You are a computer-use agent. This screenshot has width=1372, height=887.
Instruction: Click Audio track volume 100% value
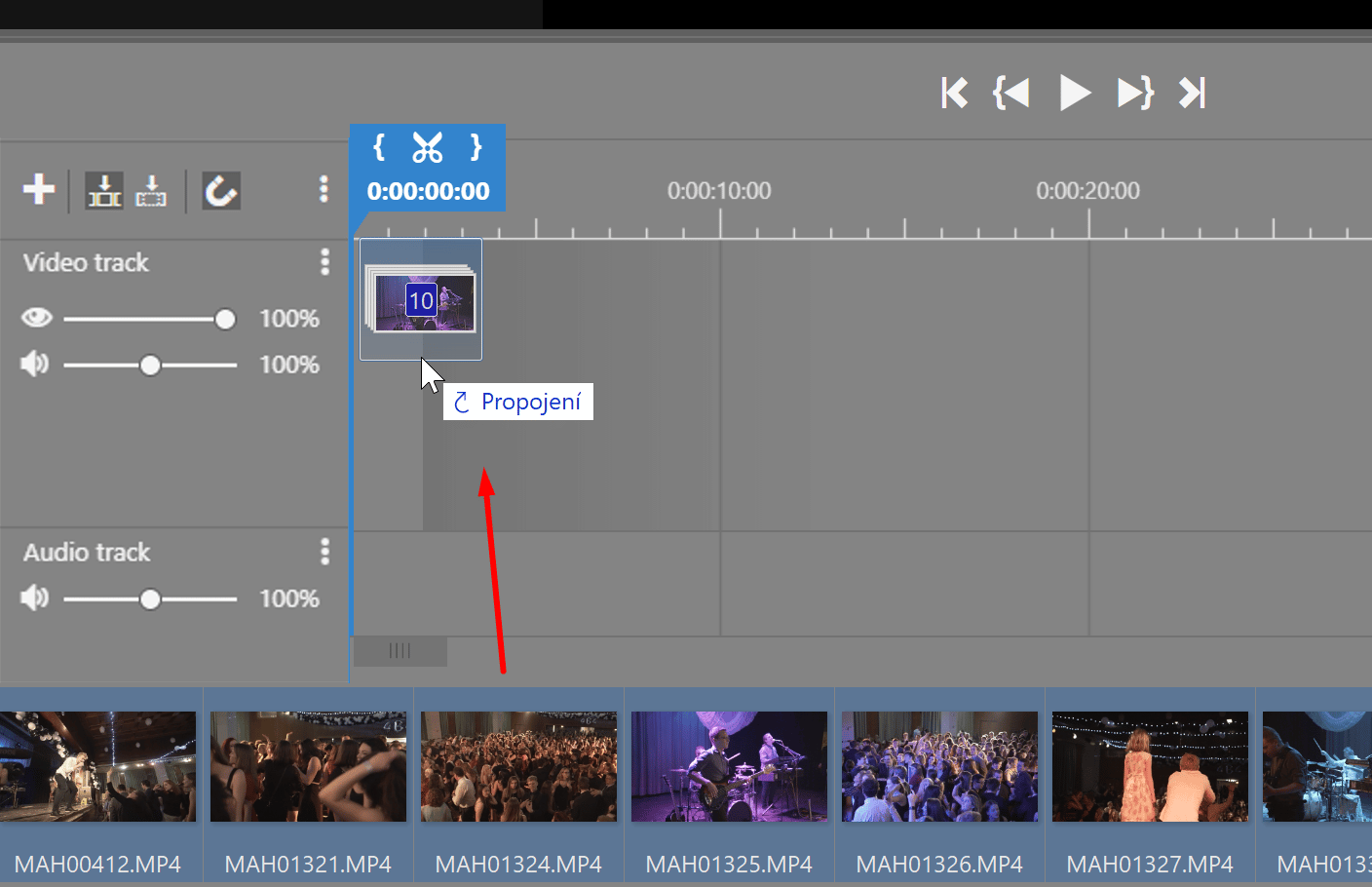pyautogui.click(x=289, y=598)
